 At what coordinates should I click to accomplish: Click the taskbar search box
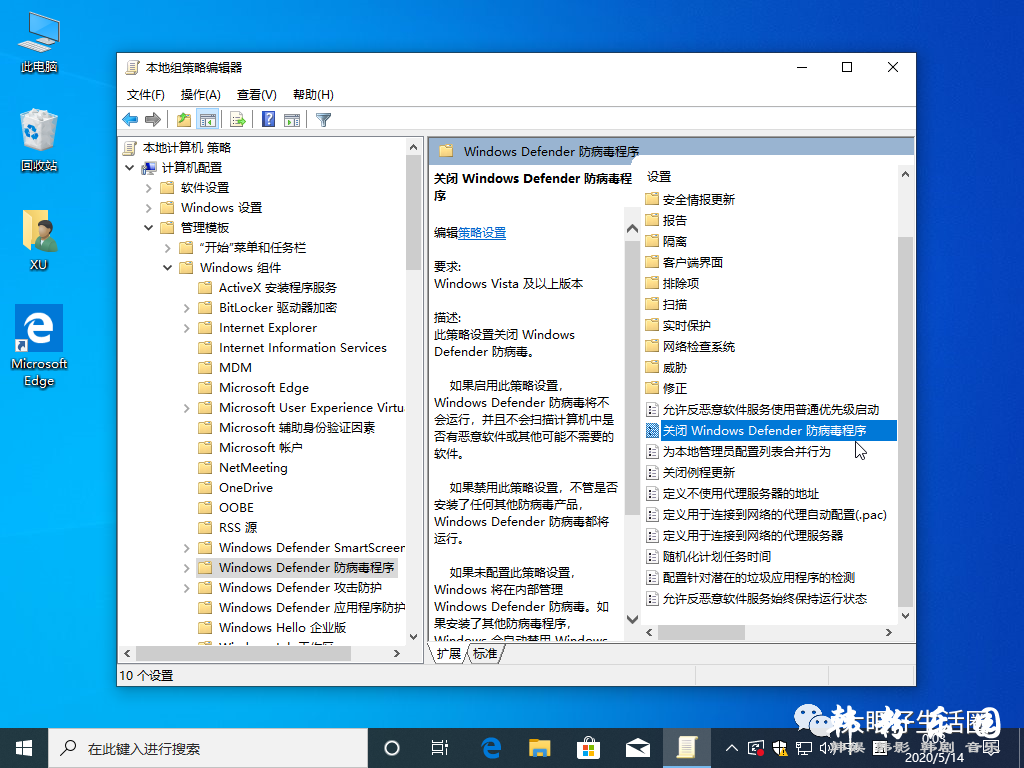tap(208, 748)
